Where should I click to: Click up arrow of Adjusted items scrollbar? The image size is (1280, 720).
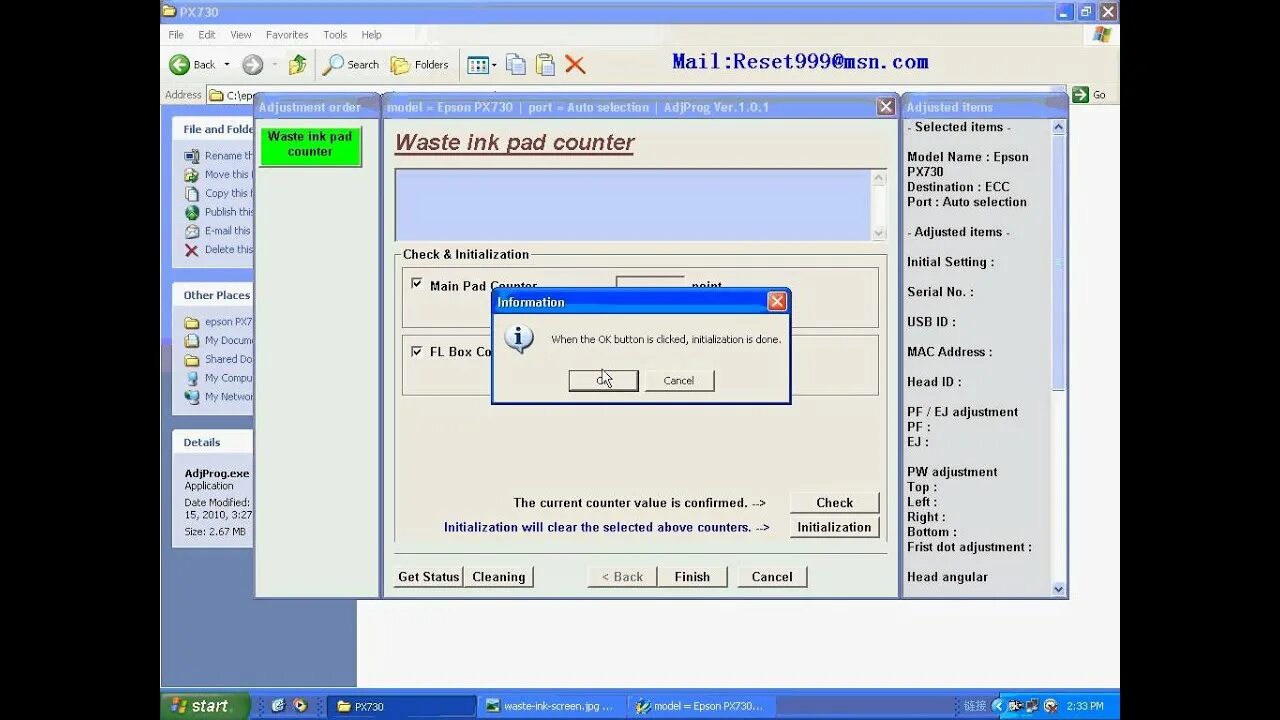pos(1059,127)
